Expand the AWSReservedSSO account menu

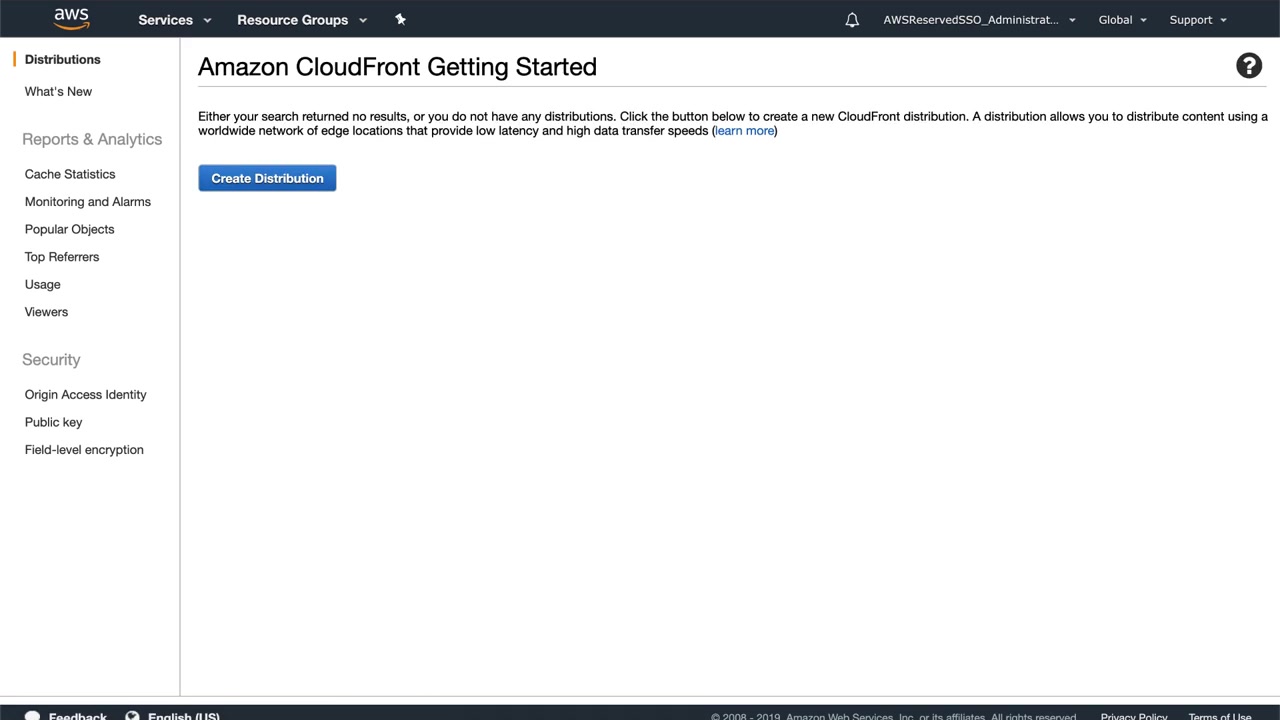(x=978, y=20)
